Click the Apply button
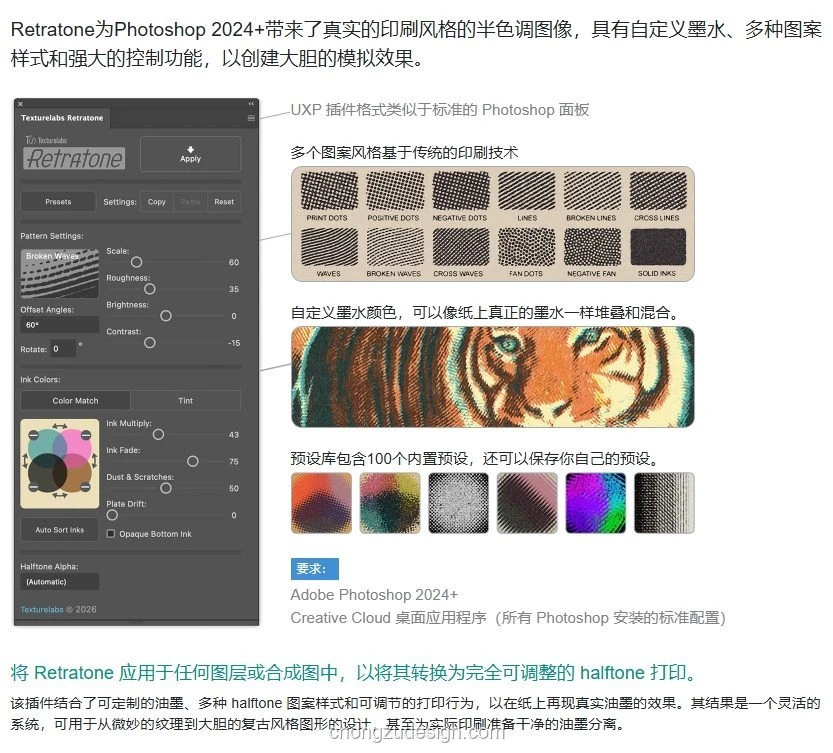Viewport: 833px width, 753px height. point(190,154)
